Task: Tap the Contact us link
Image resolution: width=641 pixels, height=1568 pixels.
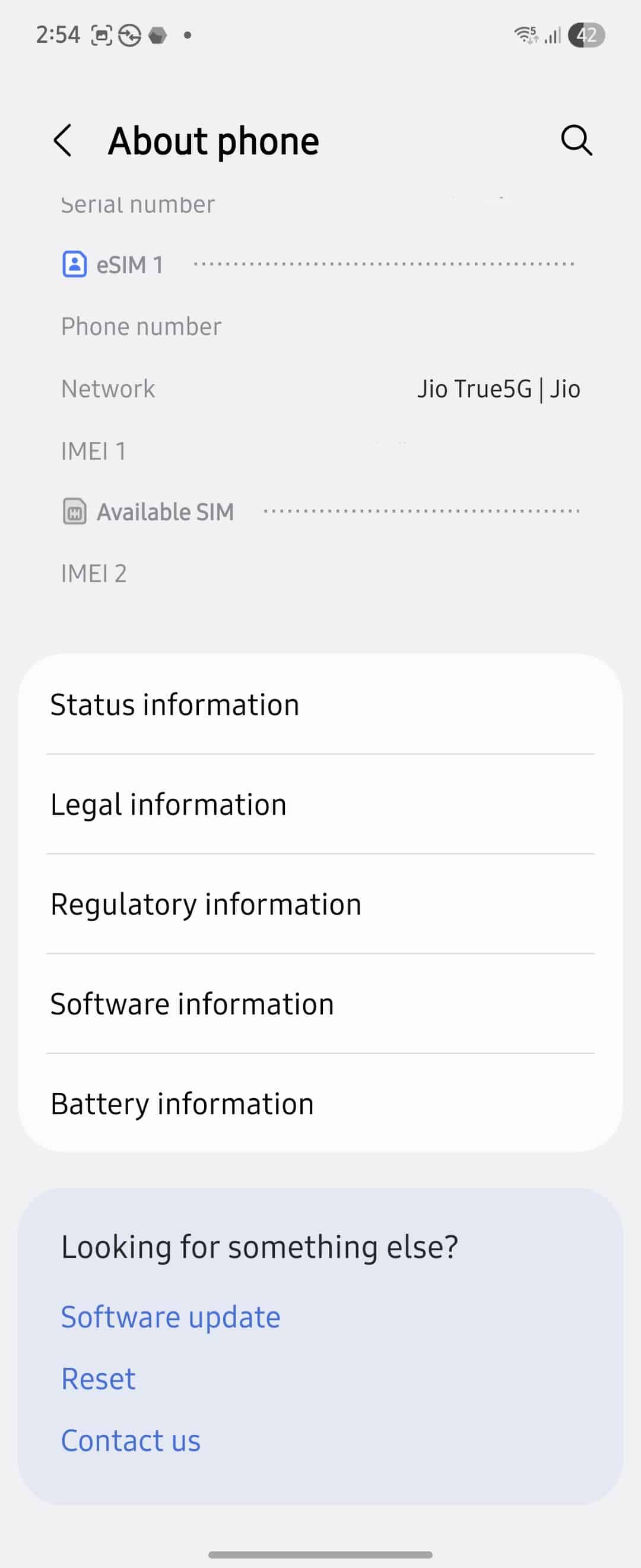Action: tap(131, 1440)
